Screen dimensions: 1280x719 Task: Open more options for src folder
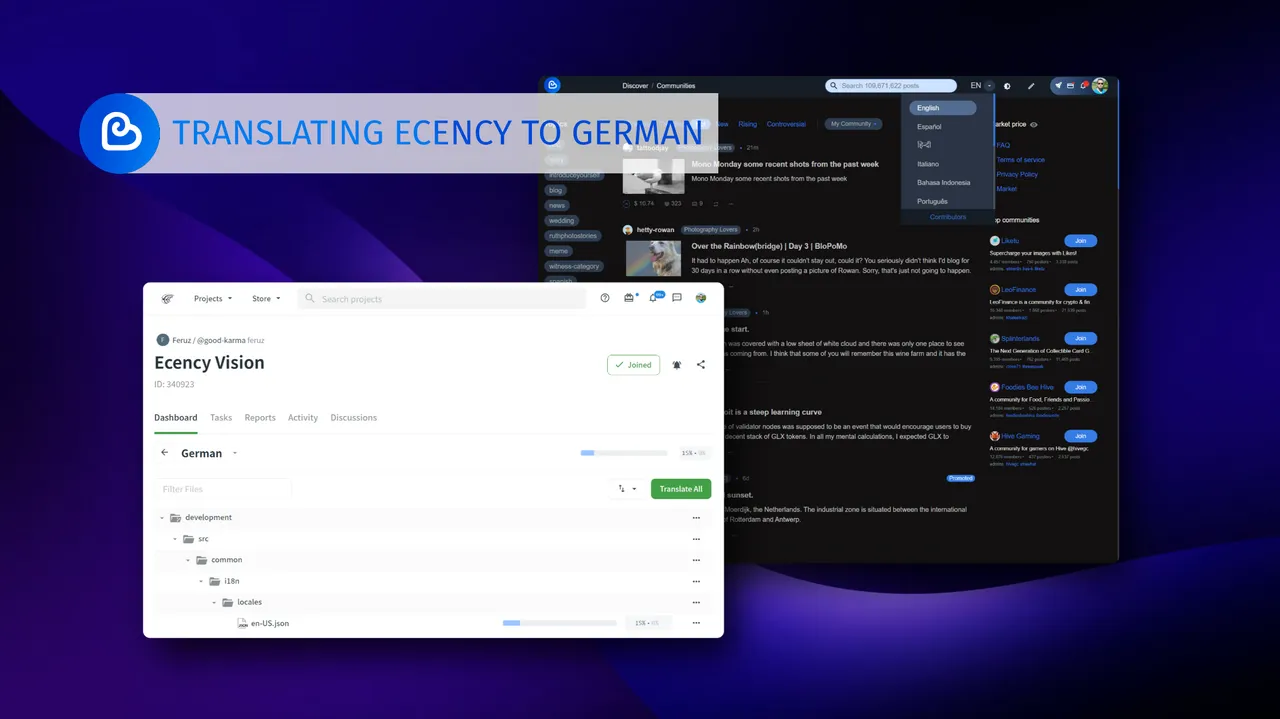click(696, 539)
